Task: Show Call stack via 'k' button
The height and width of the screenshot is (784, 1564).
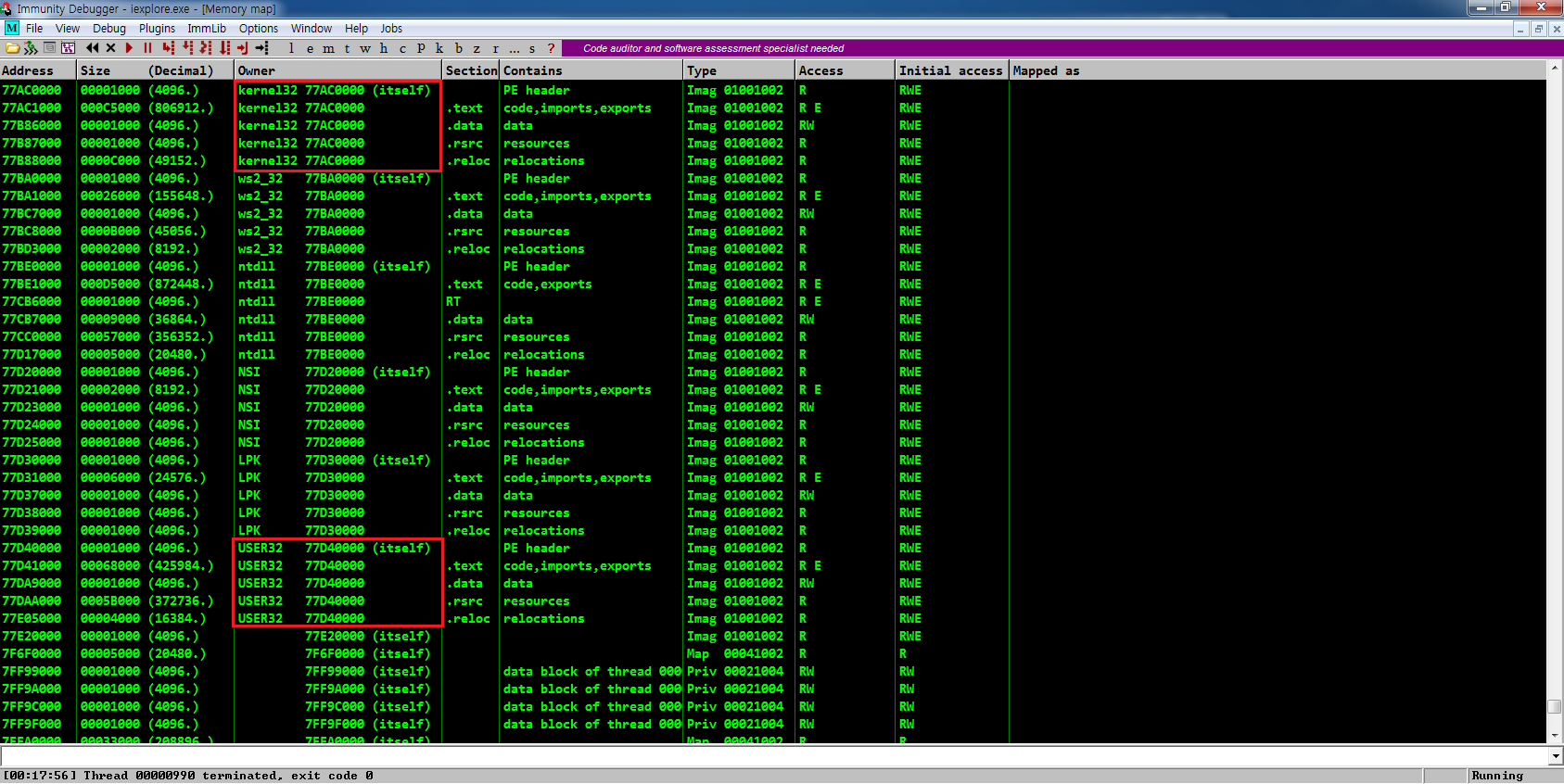Action: (x=439, y=48)
